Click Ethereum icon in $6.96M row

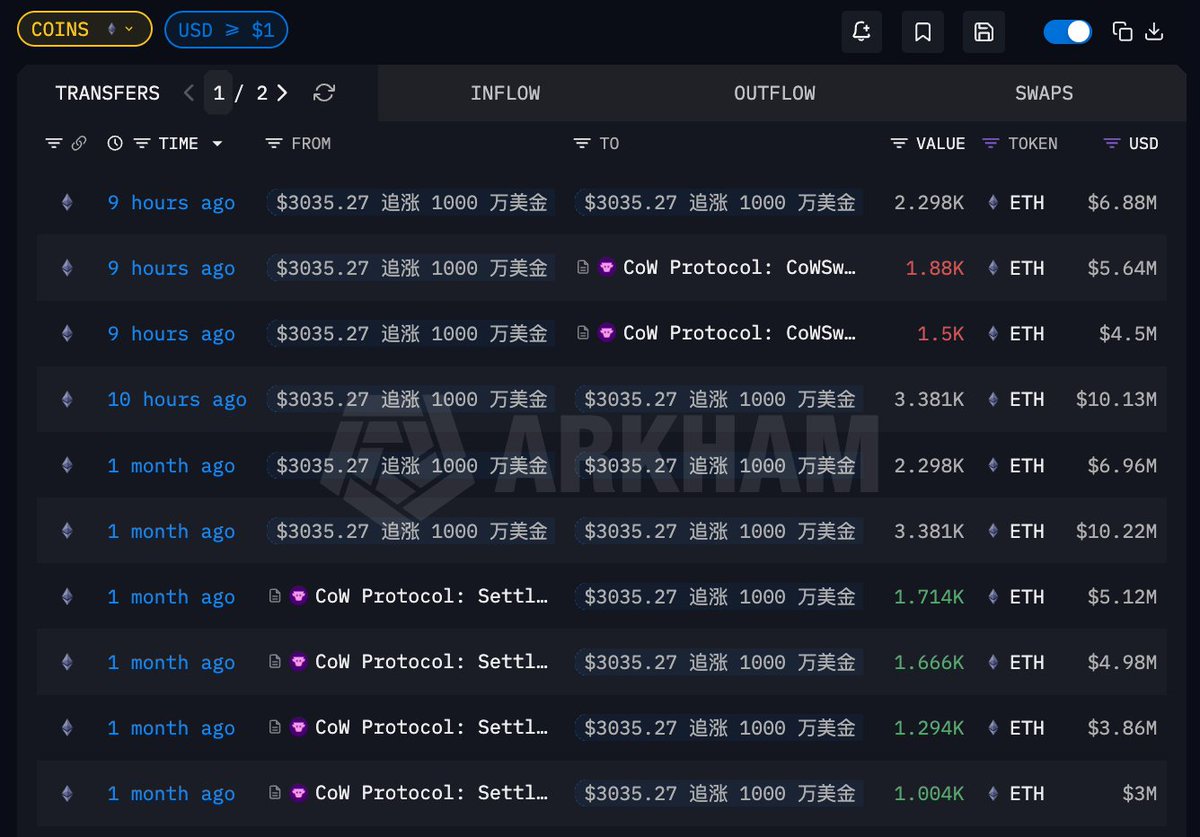point(67,465)
